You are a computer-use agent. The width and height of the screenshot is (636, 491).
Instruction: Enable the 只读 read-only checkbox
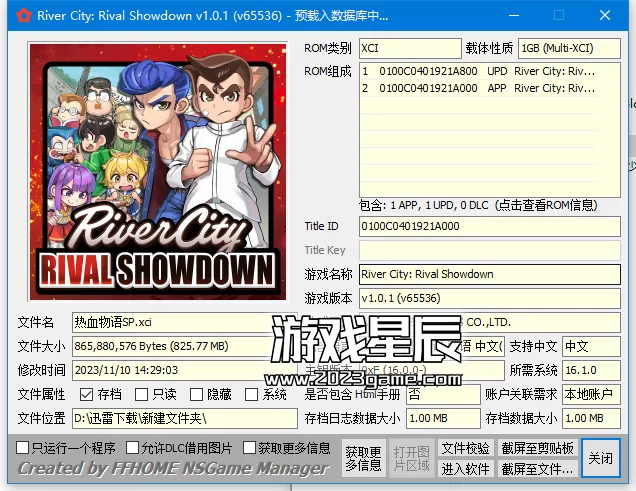coord(142,395)
